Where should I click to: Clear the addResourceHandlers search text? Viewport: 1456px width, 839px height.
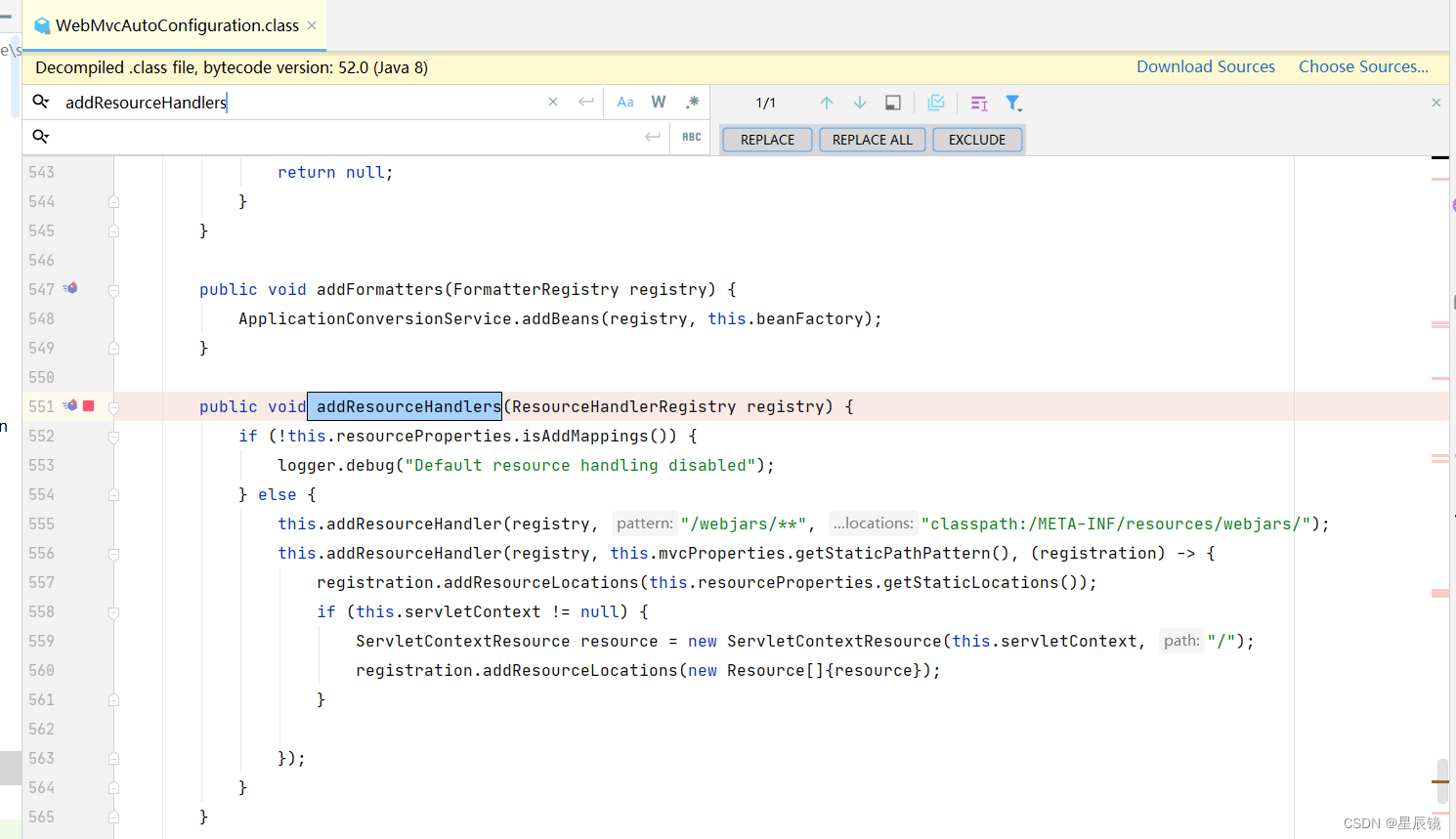click(553, 102)
